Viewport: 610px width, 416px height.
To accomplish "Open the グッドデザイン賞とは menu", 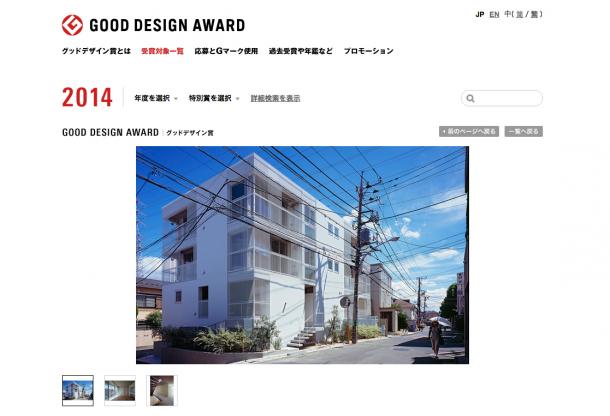I will pos(96,51).
